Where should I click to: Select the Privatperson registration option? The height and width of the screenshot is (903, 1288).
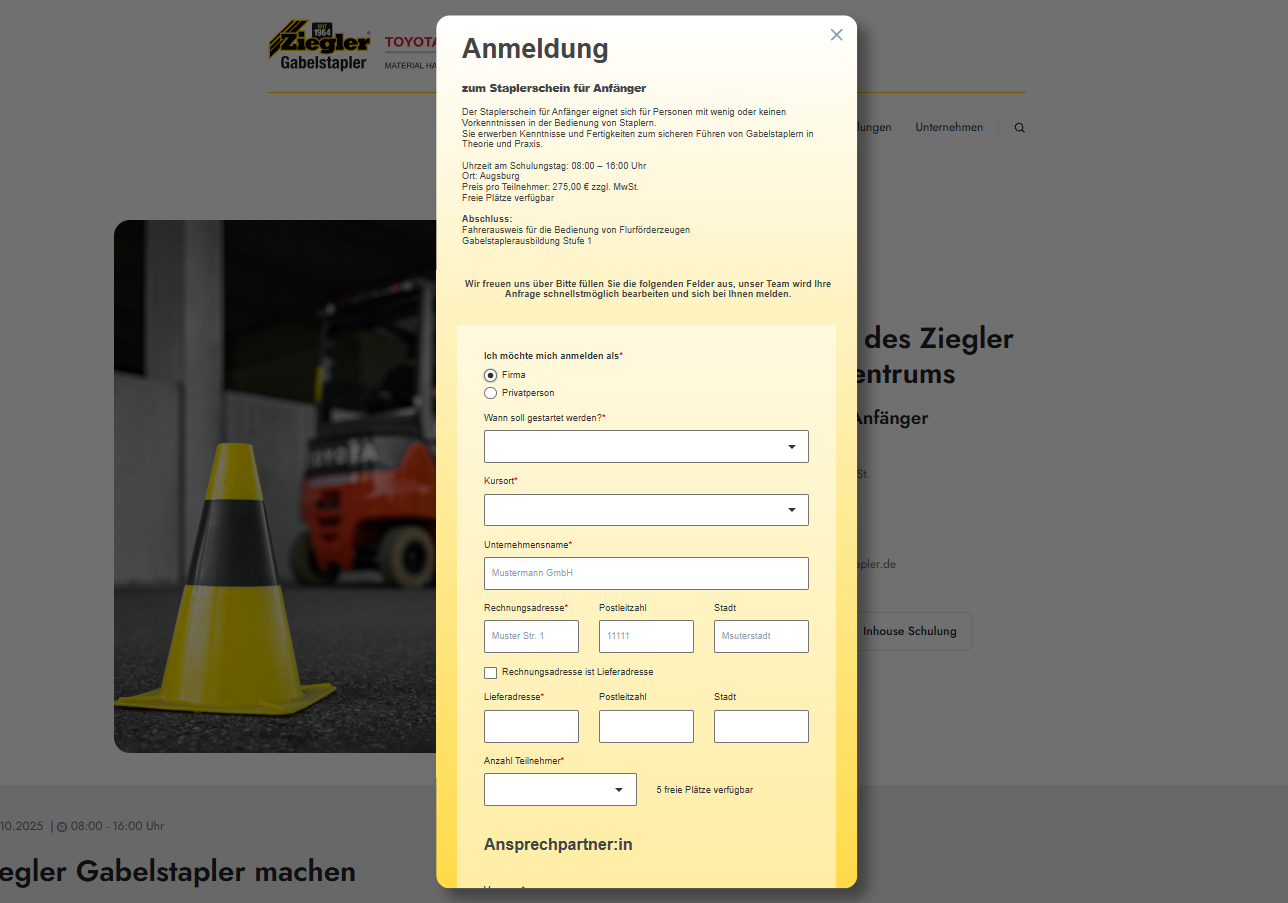tap(490, 393)
